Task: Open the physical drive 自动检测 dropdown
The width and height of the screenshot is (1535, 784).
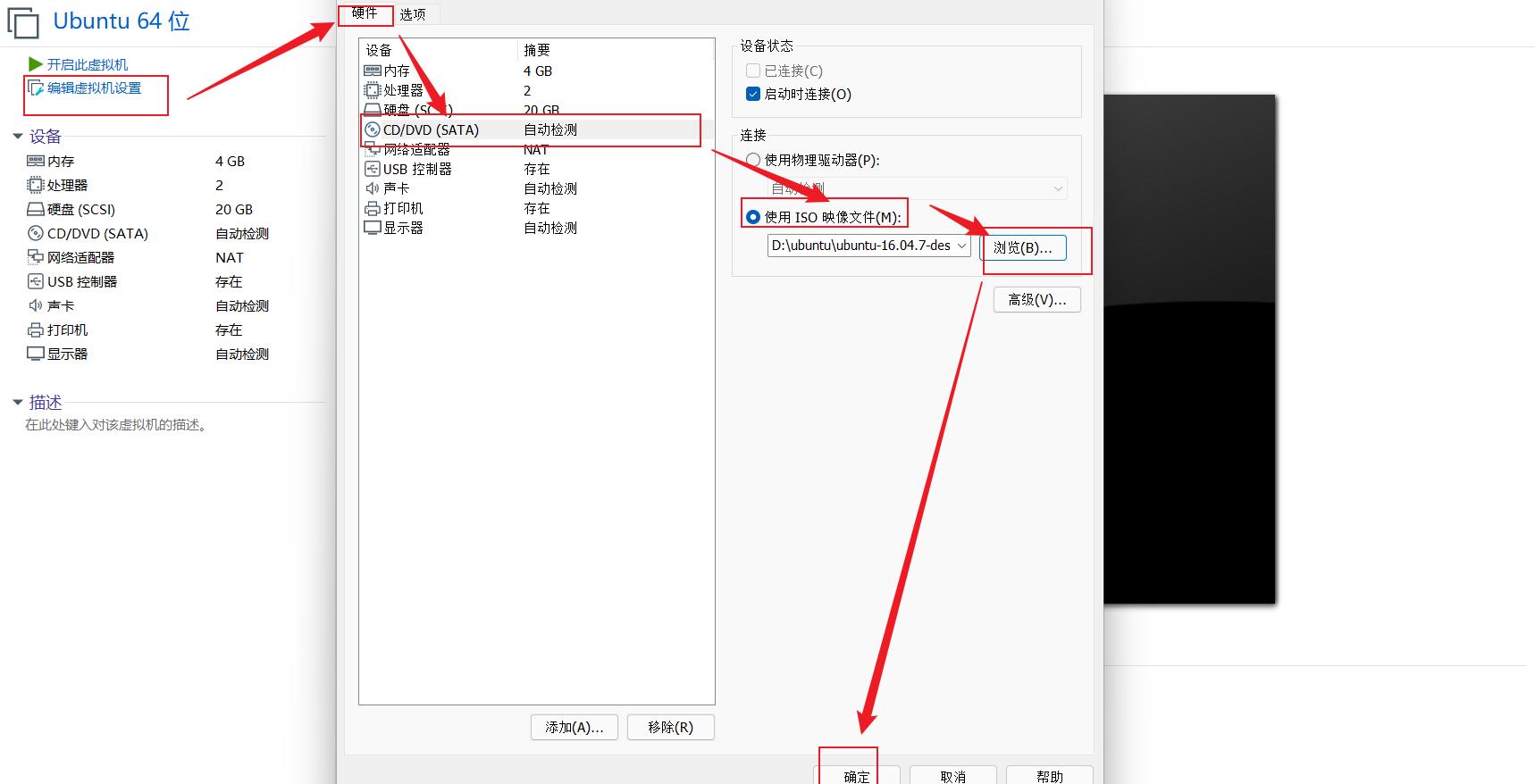Action: [1058, 188]
